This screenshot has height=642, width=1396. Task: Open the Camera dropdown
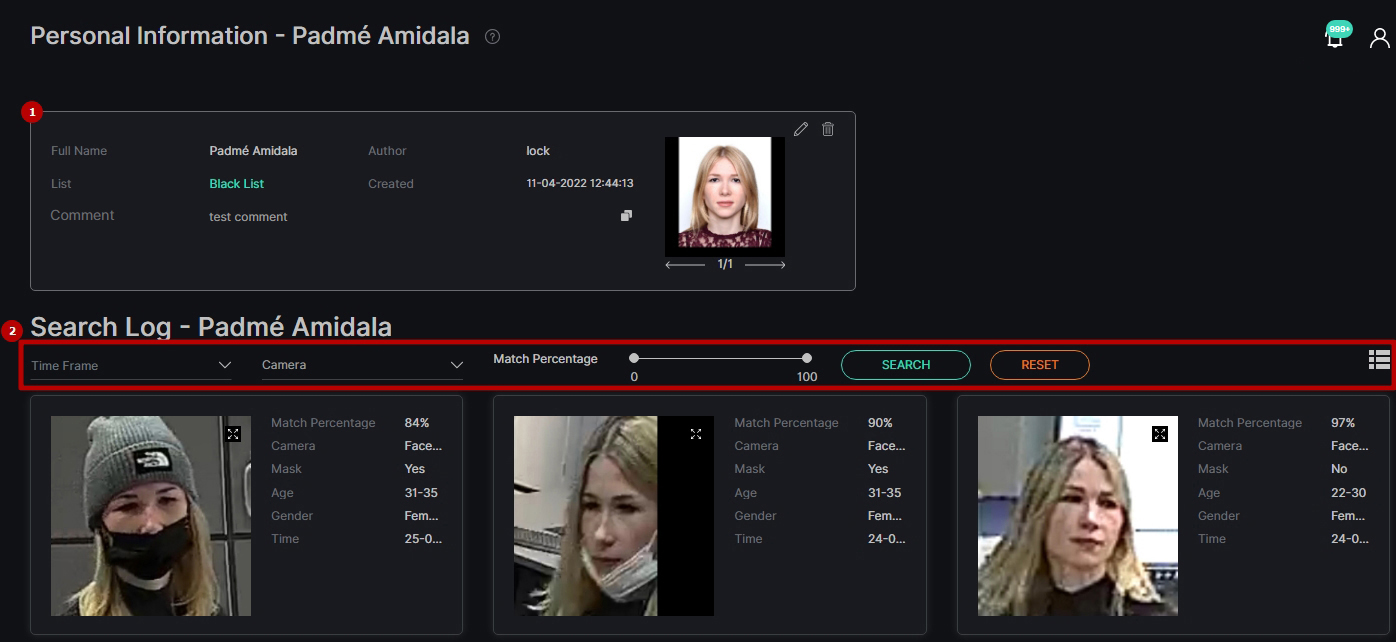[x=362, y=366]
